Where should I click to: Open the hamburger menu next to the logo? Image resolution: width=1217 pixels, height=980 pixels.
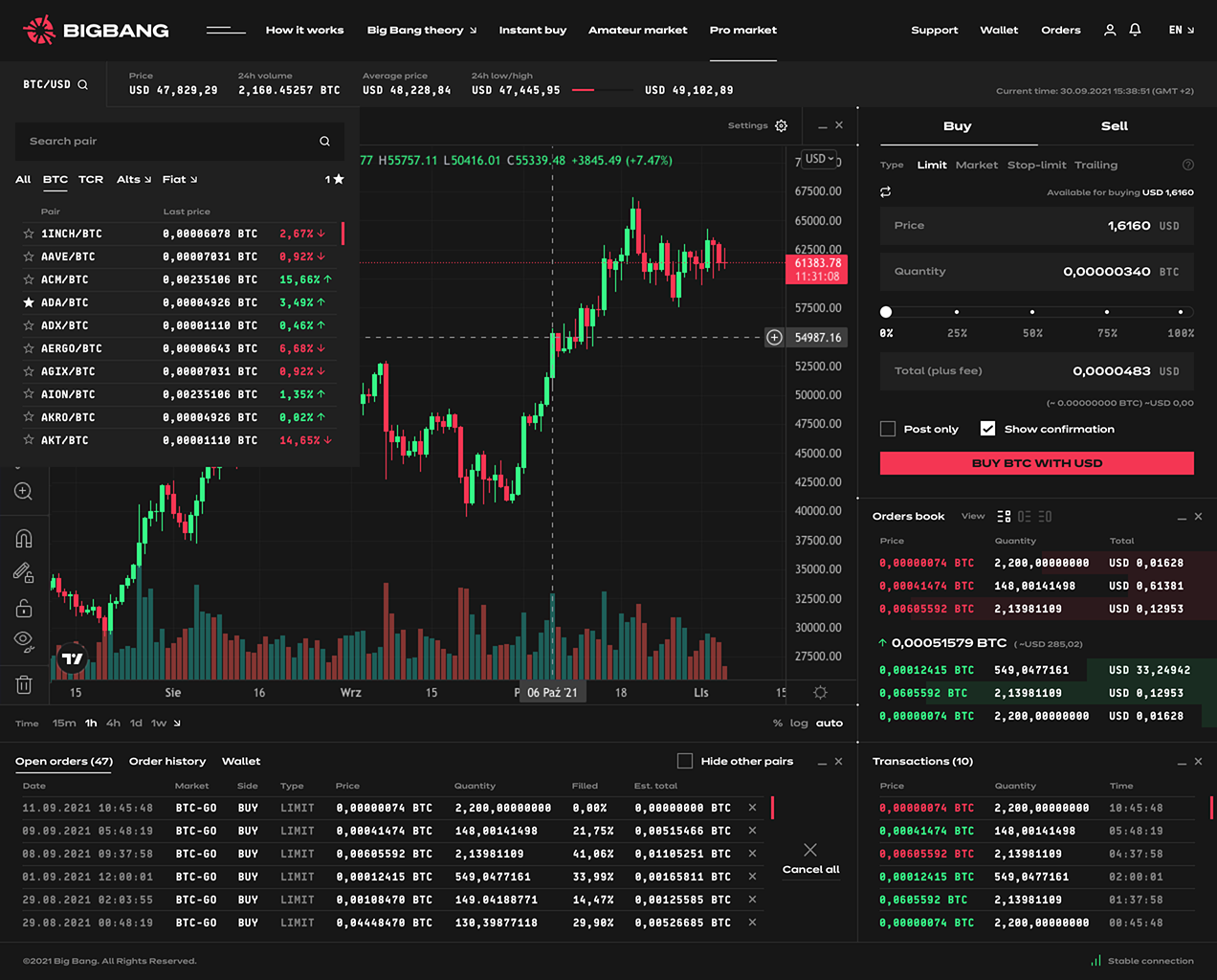click(x=226, y=30)
